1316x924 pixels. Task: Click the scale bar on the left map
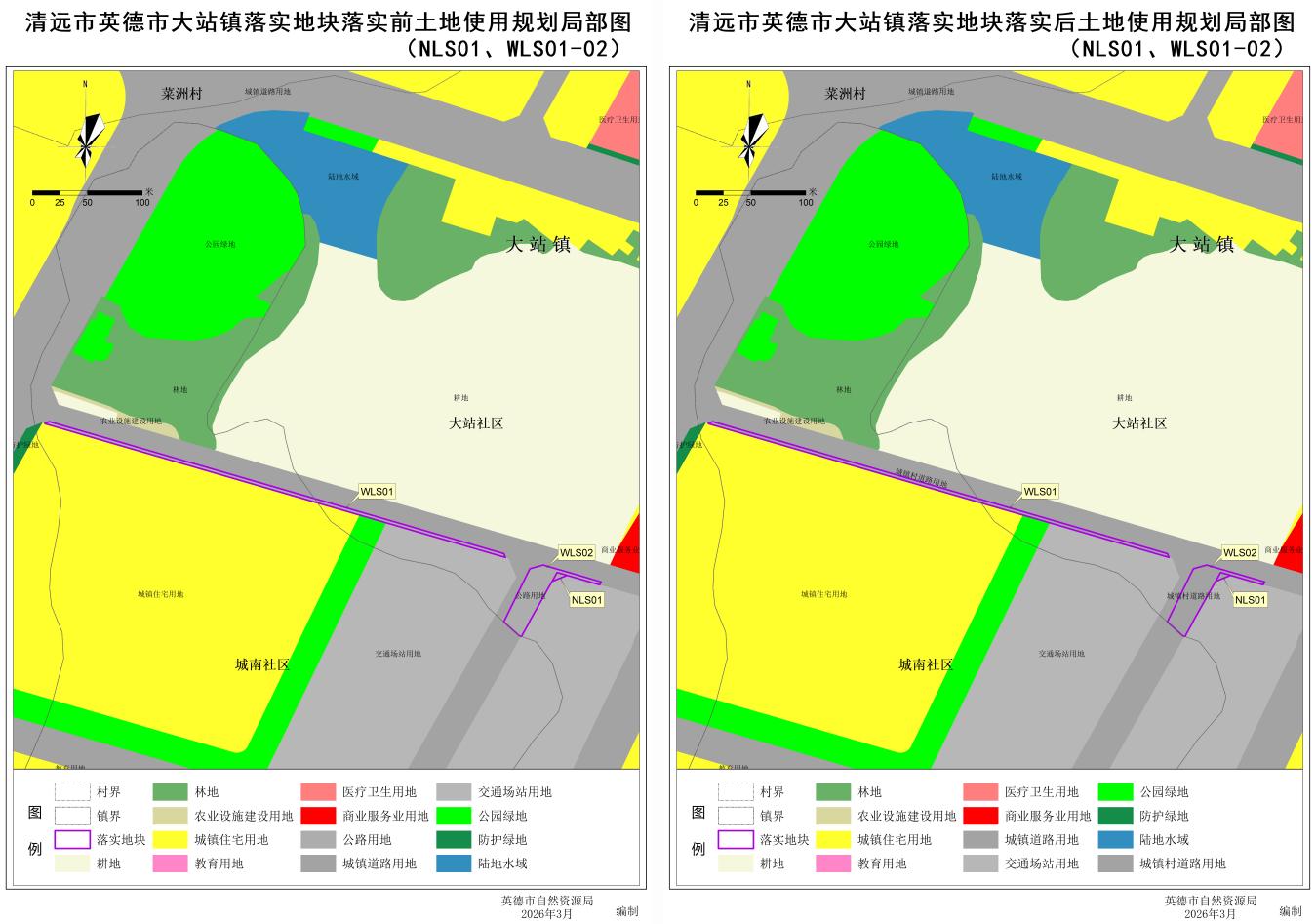[x=88, y=193]
